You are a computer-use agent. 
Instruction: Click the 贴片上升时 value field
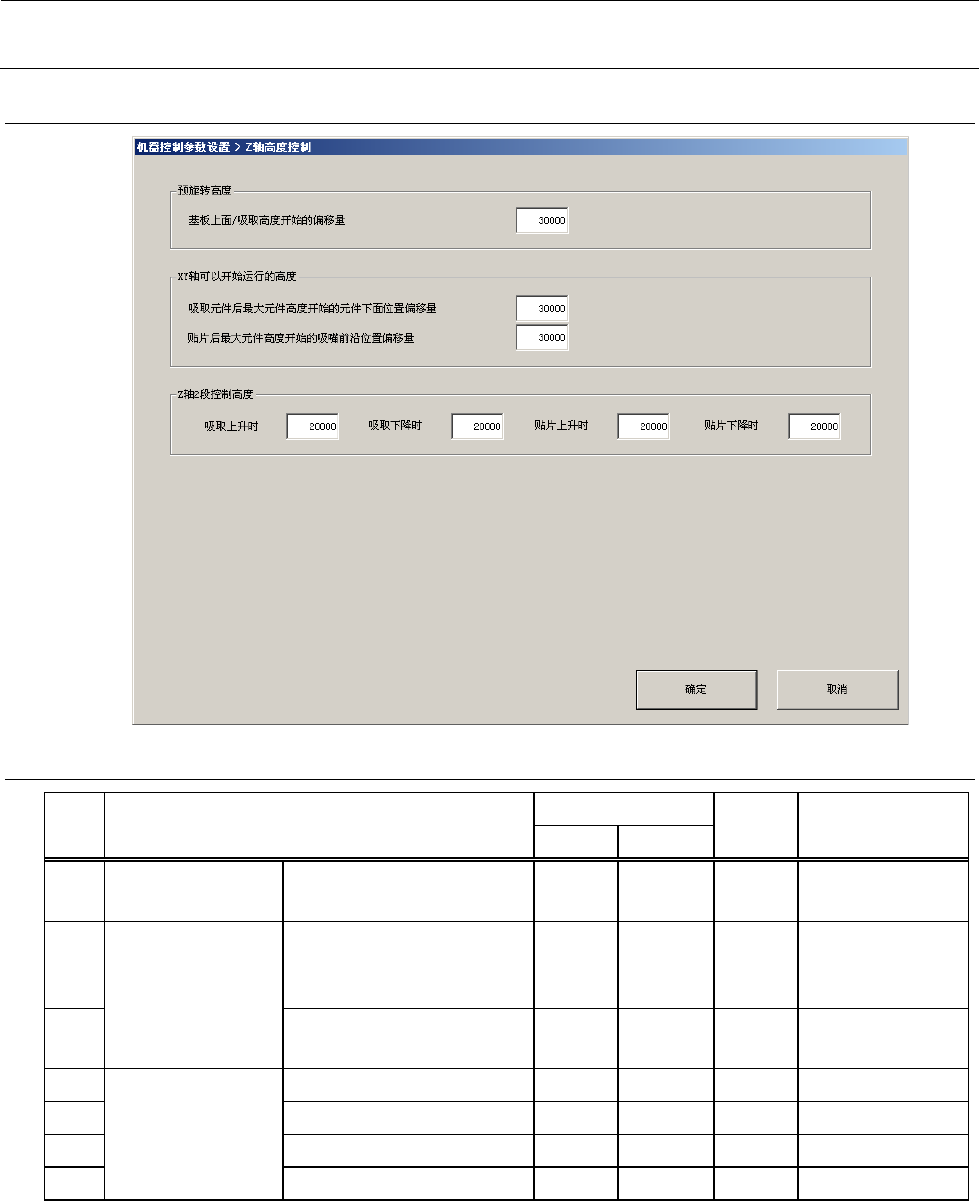(643, 426)
